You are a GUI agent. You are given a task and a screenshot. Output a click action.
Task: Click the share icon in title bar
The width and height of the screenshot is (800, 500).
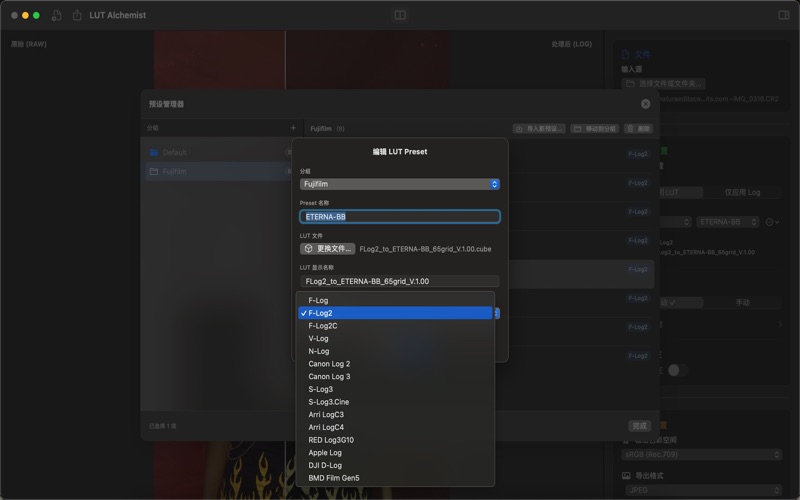click(77, 15)
